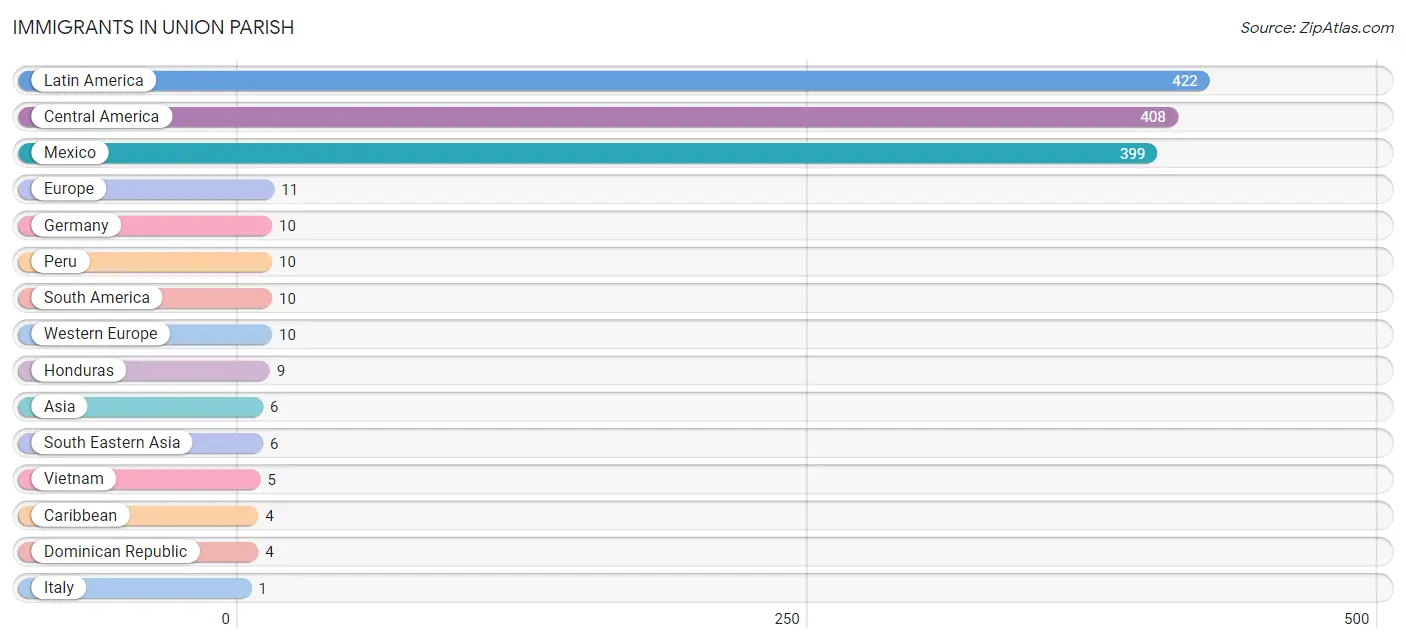
Task: Click the Latin America bar label
Action: coord(93,80)
